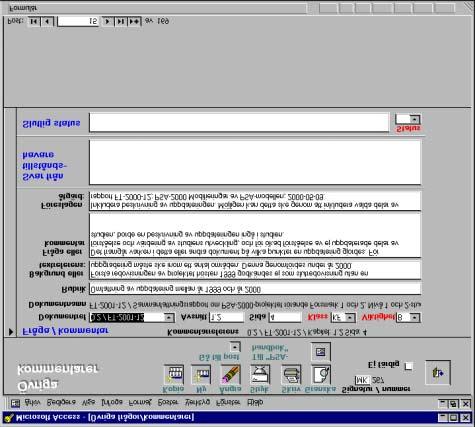Click the record selector arrow beside Fråga / kommentar
The image size is (475, 427).
(x=11, y=332)
